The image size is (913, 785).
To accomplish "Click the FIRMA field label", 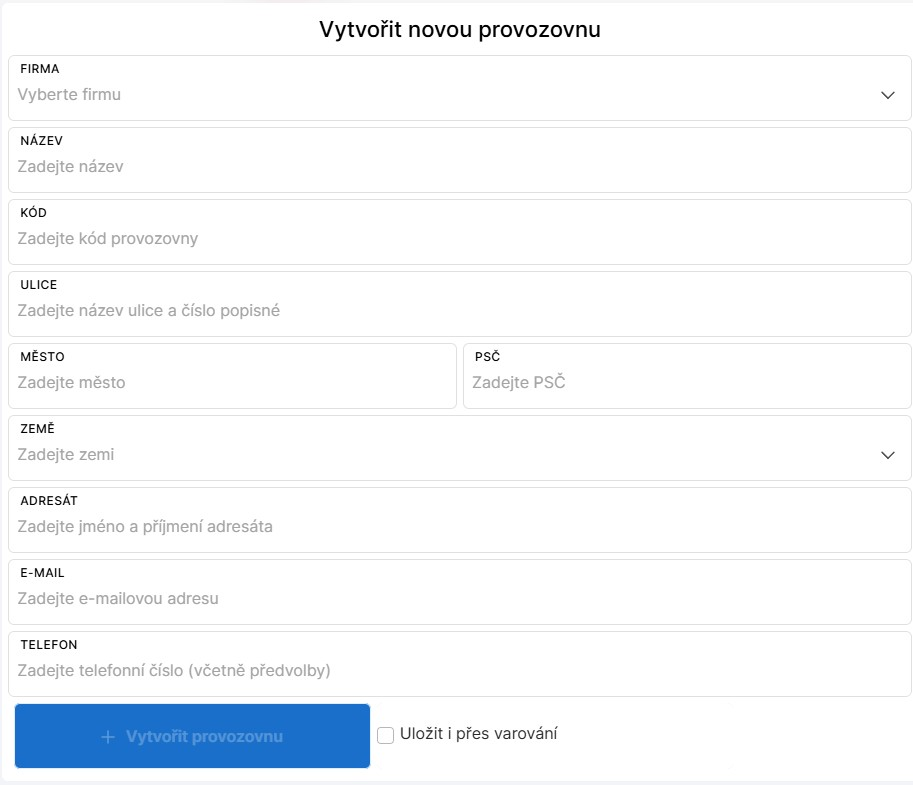I will (40, 69).
